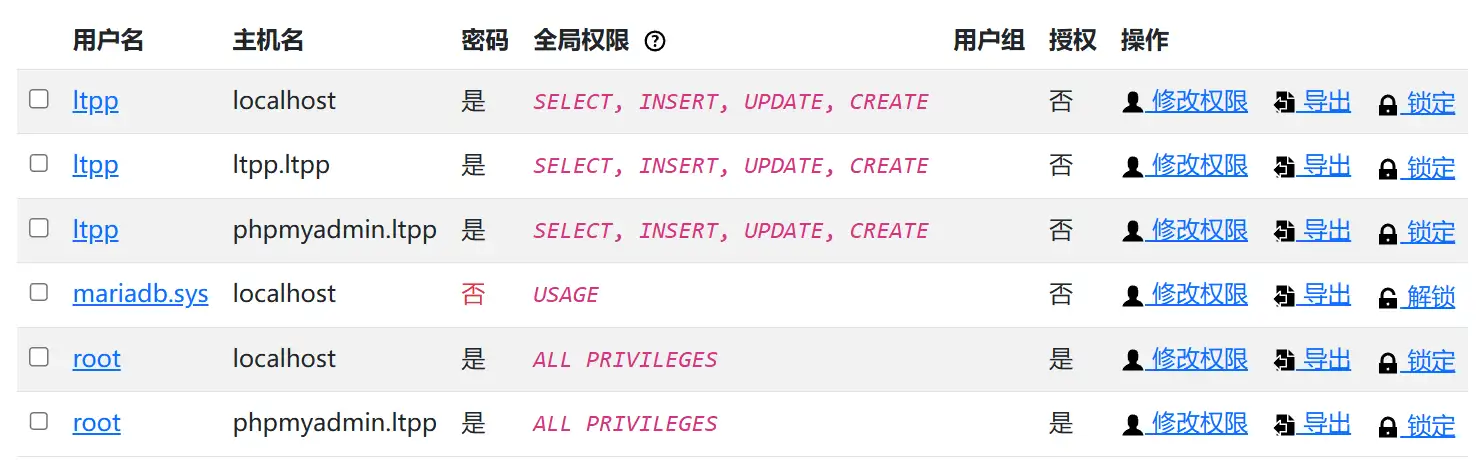Screen dimensions: 1482x468
Task: Open ltpp username link for ltpp.ltpp host
Action: pyautogui.click(x=95, y=165)
